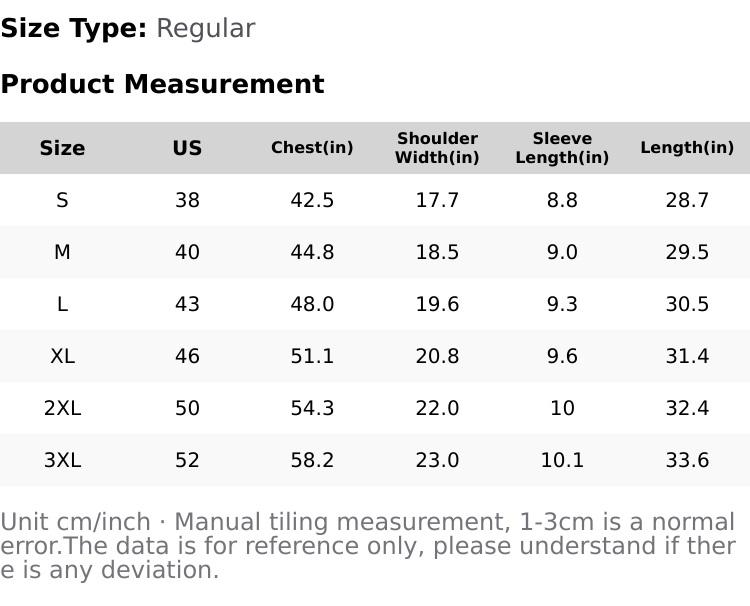Click the Chest(in) column header
The image size is (750, 606).
(312, 148)
